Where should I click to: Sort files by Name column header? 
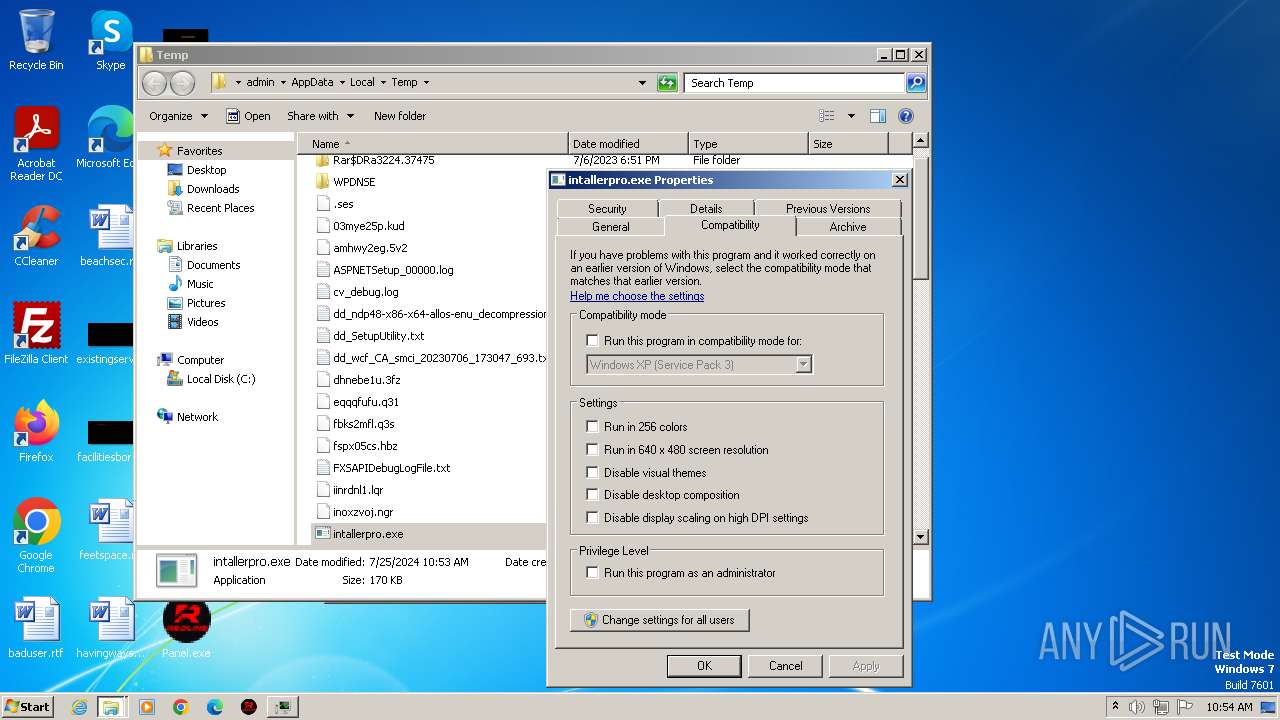point(432,144)
